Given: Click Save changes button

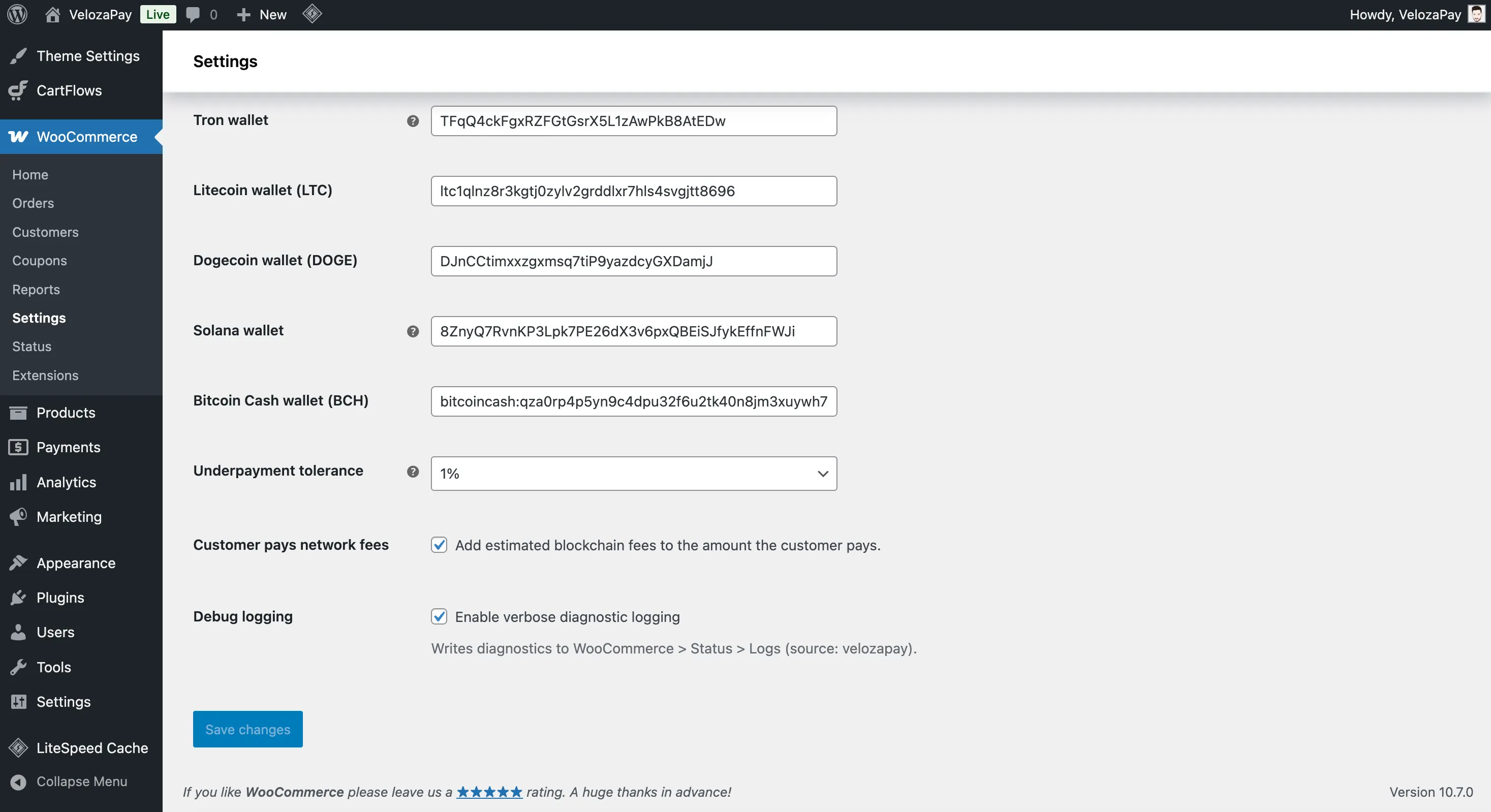Looking at the screenshot, I should (247, 729).
